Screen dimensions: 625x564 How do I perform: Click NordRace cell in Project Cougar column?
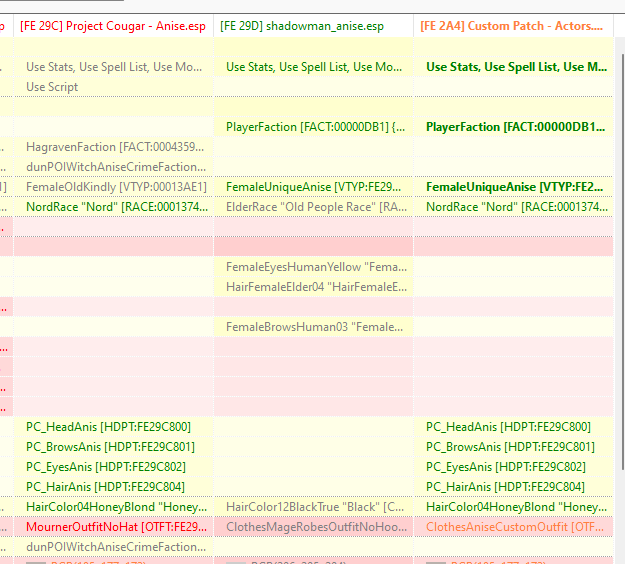(x=113, y=207)
